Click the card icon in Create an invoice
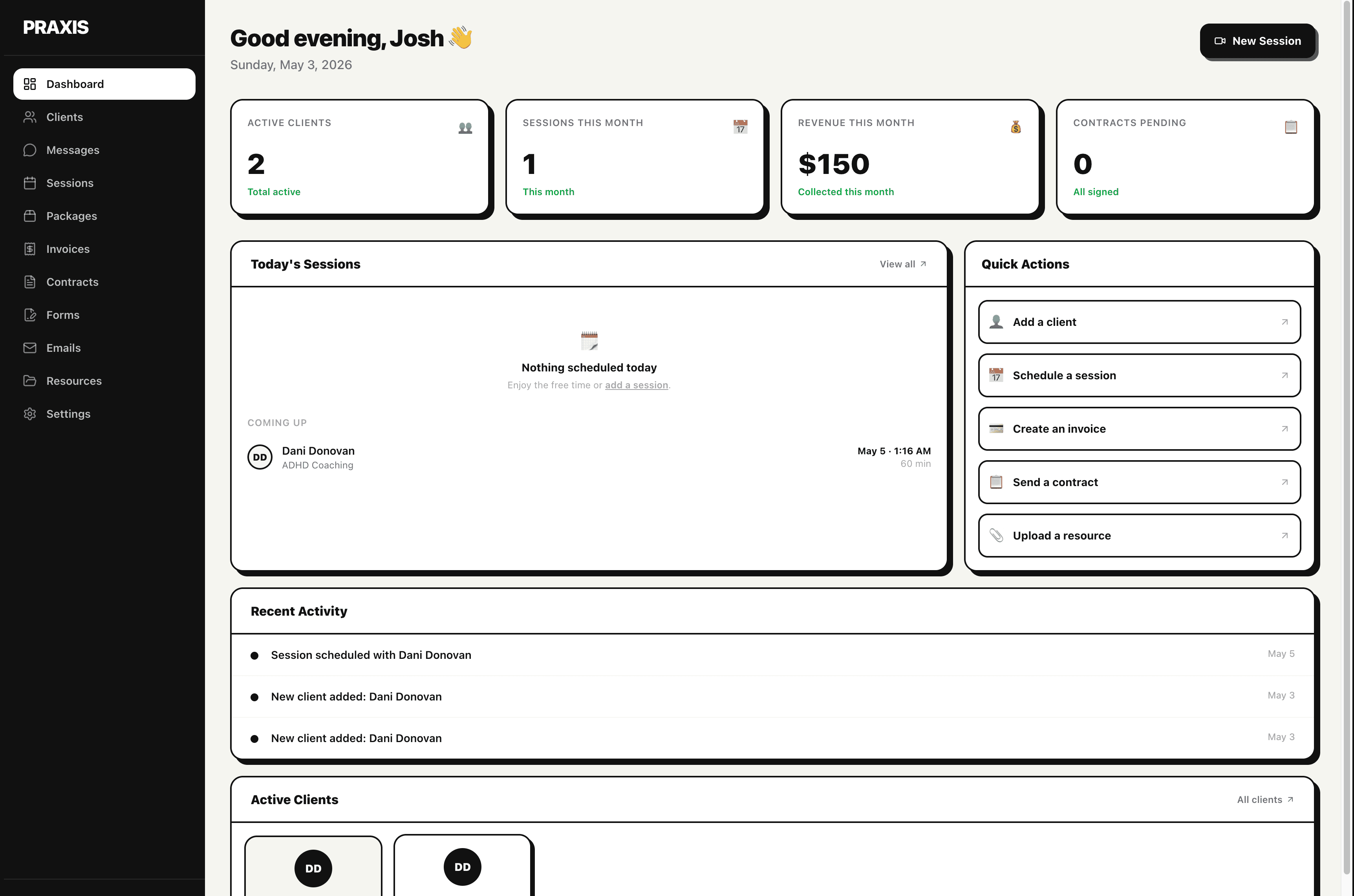 tap(996, 429)
